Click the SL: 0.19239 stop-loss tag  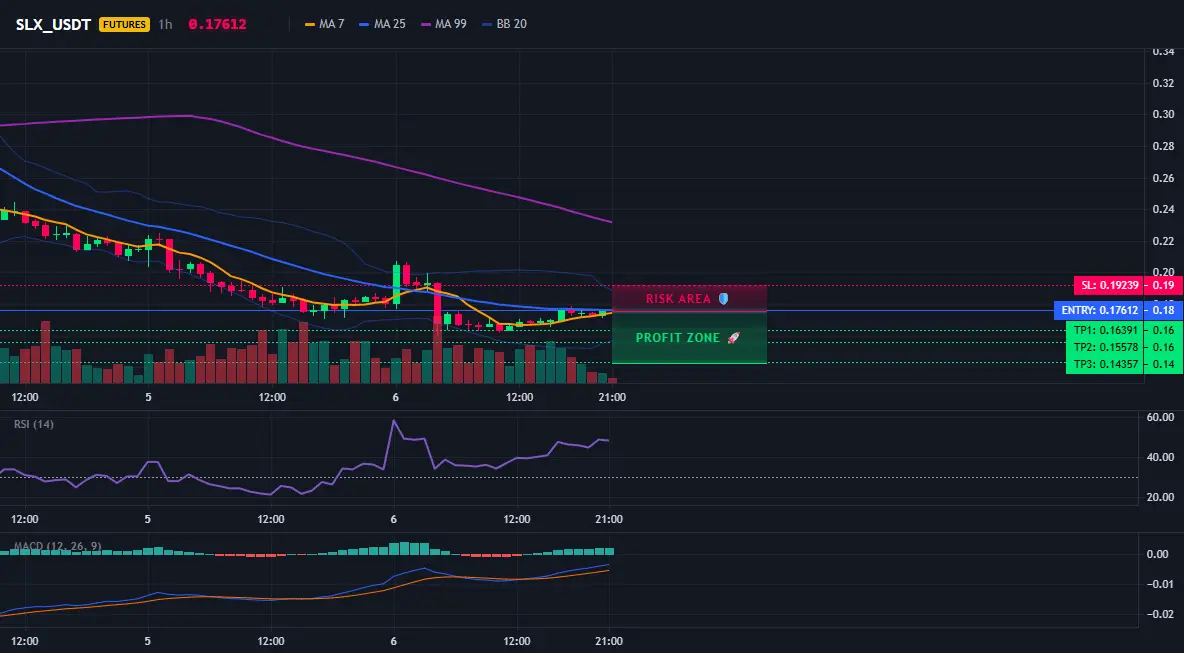[1108, 285]
